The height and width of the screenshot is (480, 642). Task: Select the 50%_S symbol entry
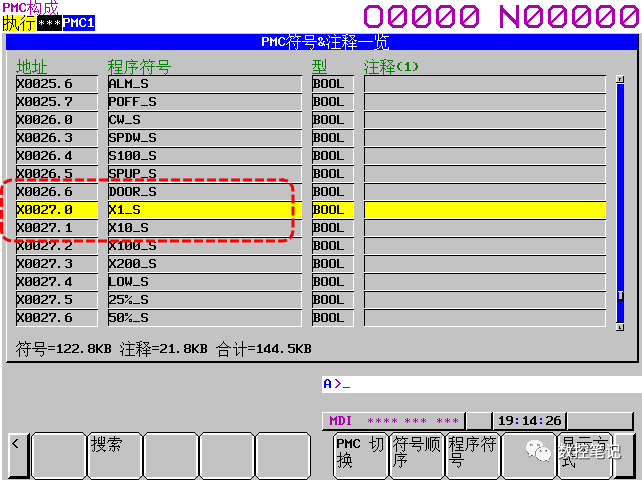[203, 318]
